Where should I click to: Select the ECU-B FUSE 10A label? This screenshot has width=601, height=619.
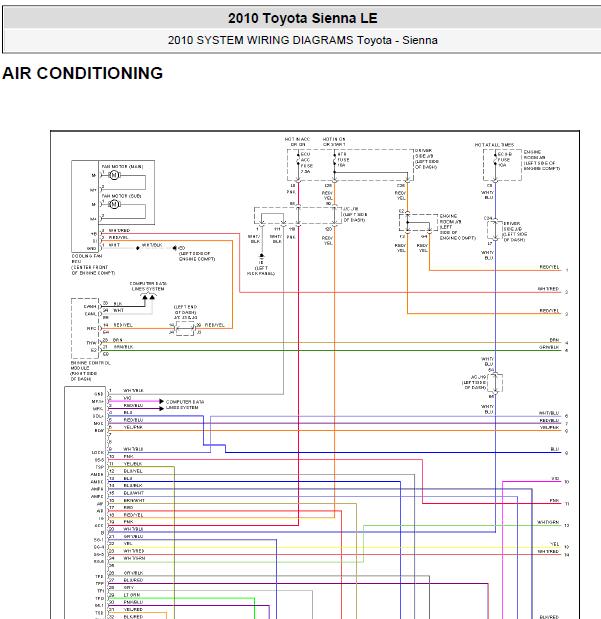pyautogui.click(x=505, y=159)
